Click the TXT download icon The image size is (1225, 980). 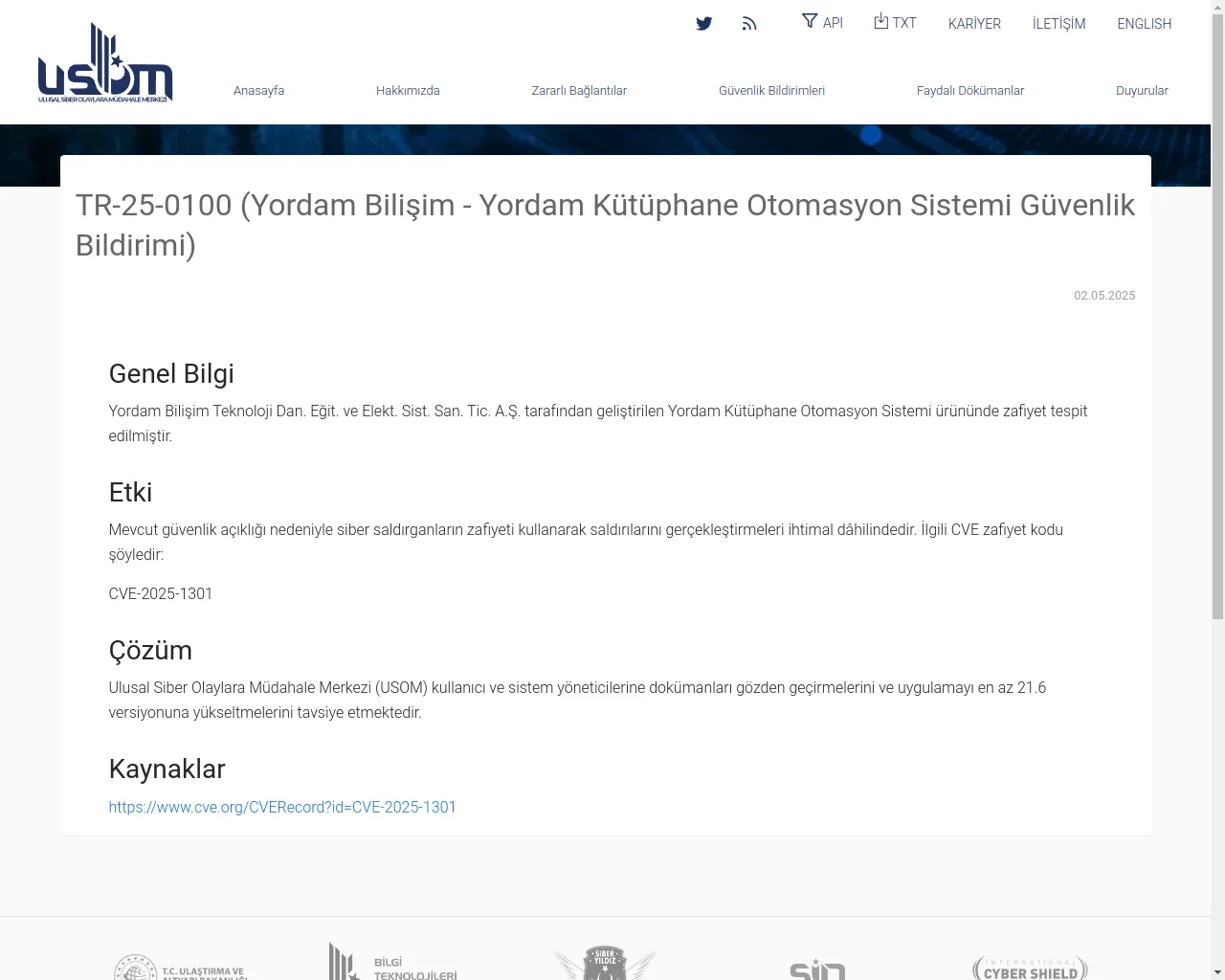(x=881, y=21)
